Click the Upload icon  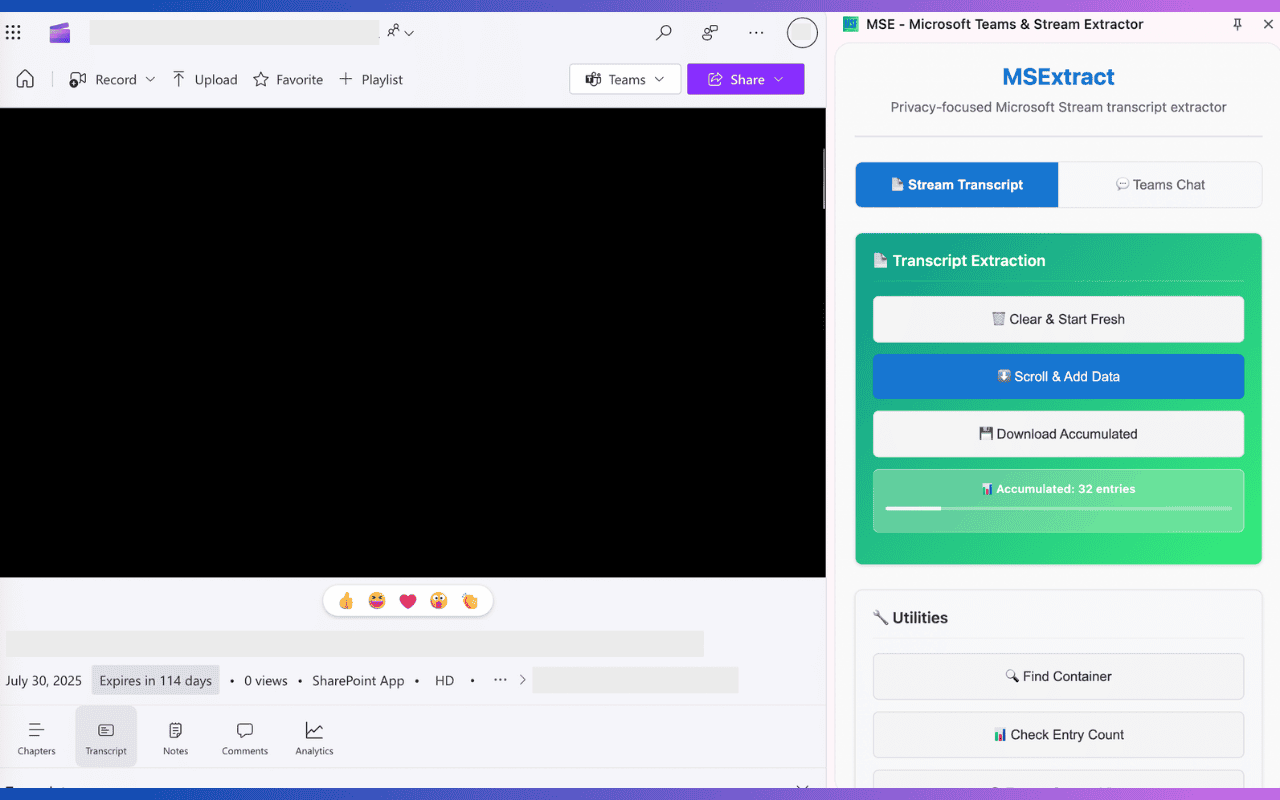(x=177, y=78)
